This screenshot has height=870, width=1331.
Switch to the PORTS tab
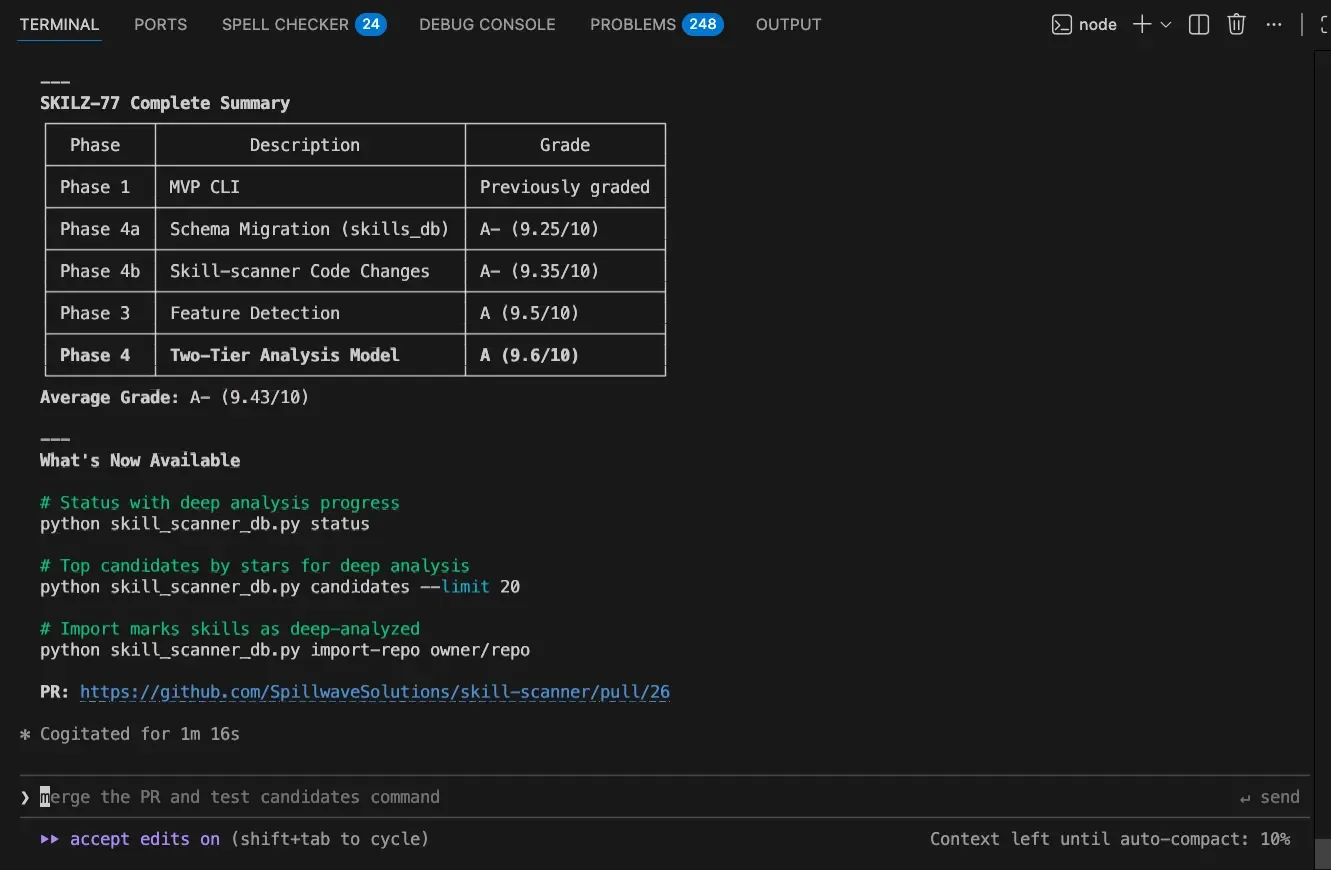(x=160, y=25)
